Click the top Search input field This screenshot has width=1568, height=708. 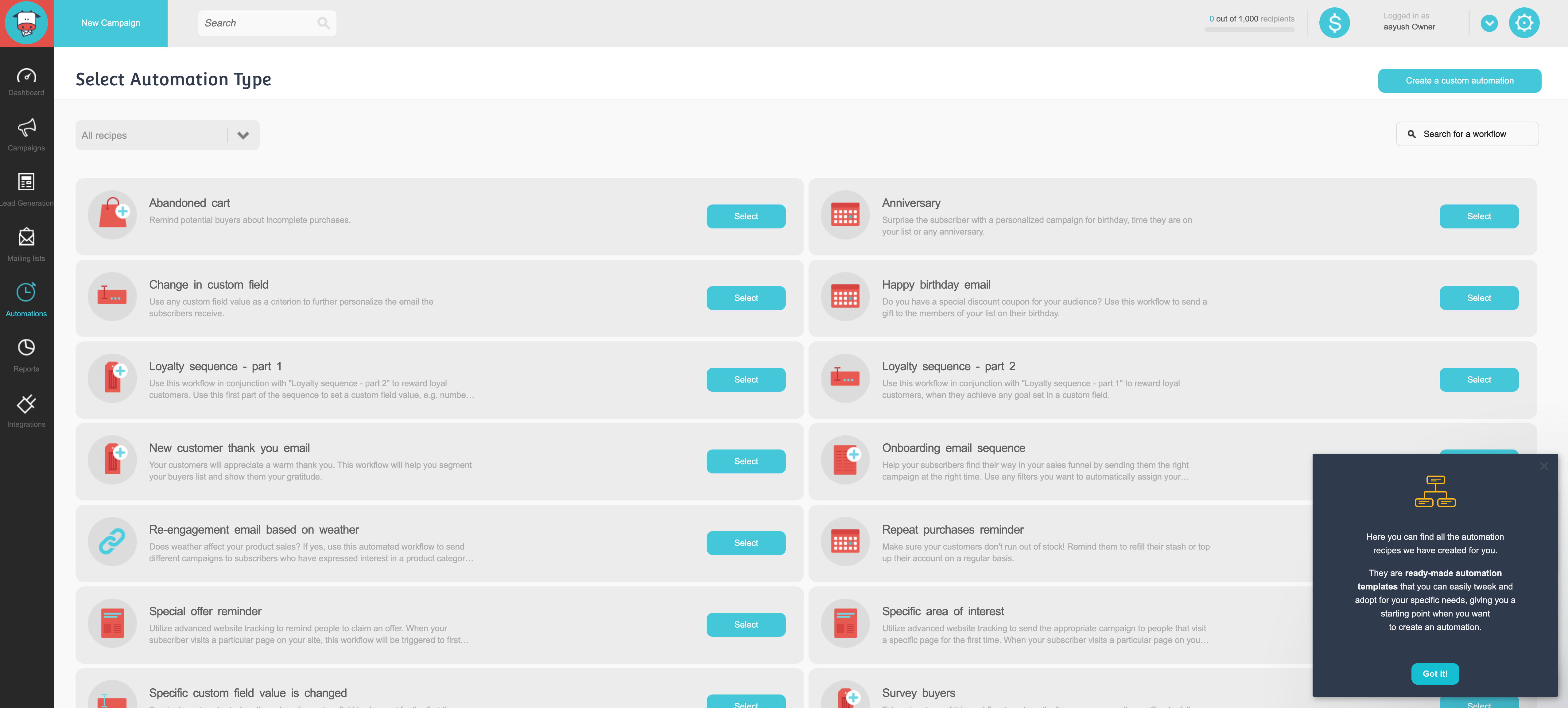tap(267, 23)
